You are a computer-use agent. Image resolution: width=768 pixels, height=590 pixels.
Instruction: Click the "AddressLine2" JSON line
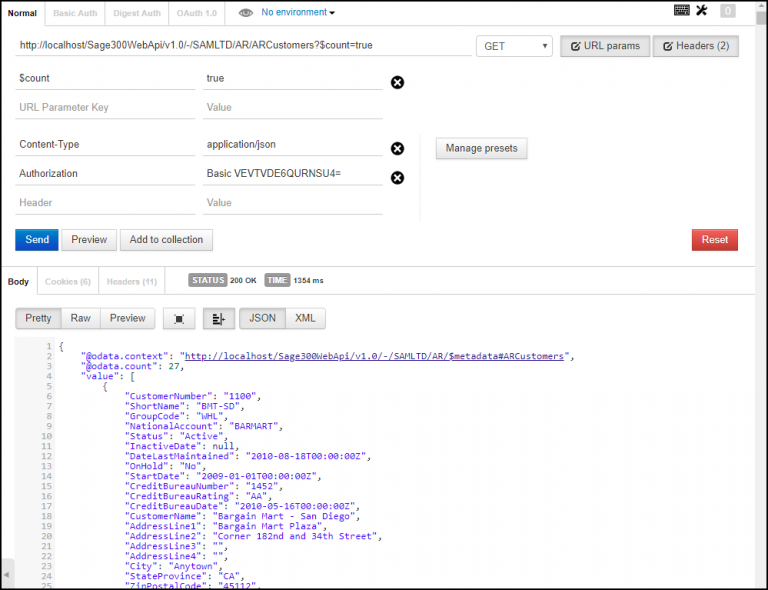pyautogui.click(x=253, y=536)
